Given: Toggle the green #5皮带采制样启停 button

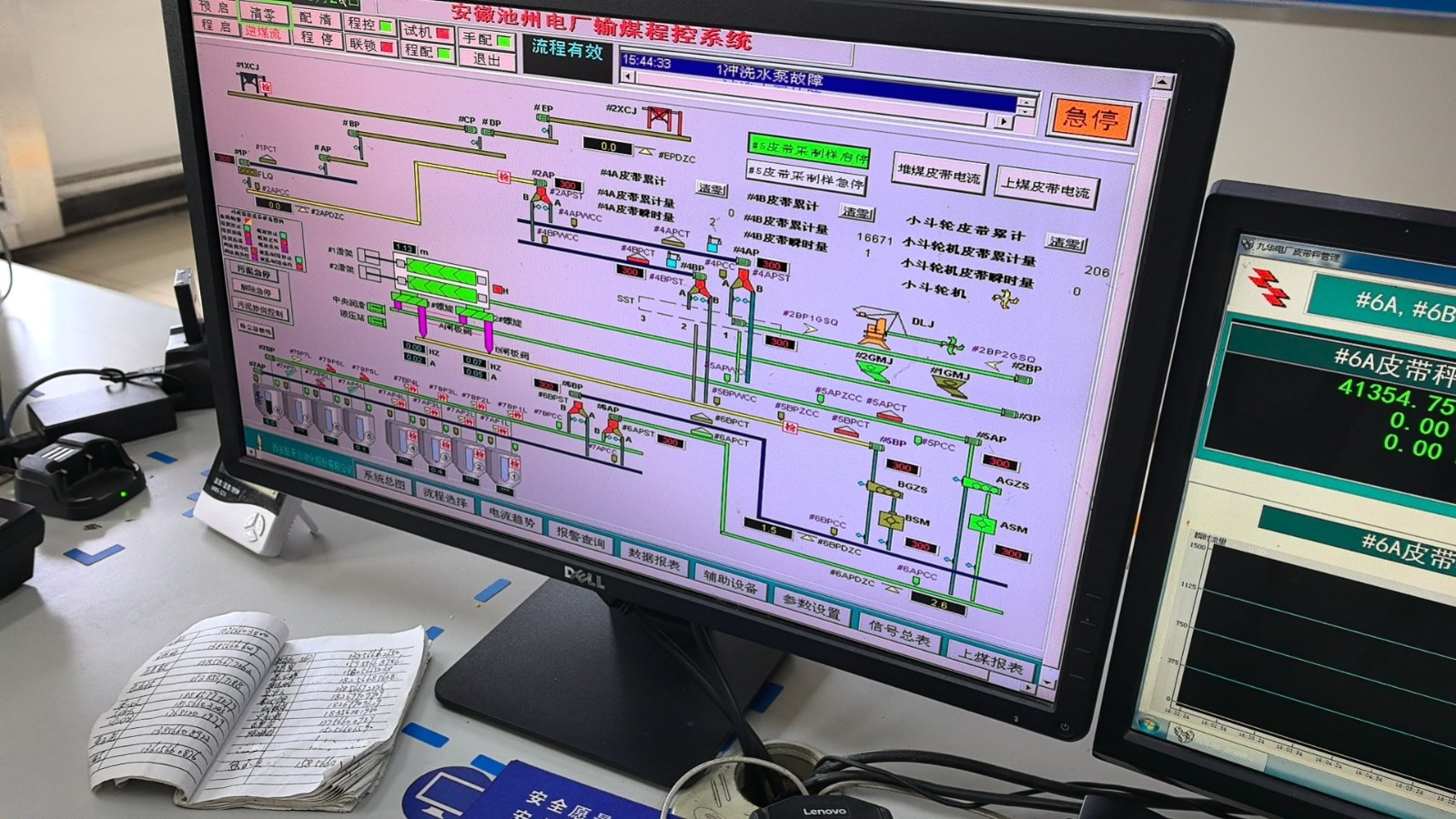Looking at the screenshot, I should coord(809,151).
